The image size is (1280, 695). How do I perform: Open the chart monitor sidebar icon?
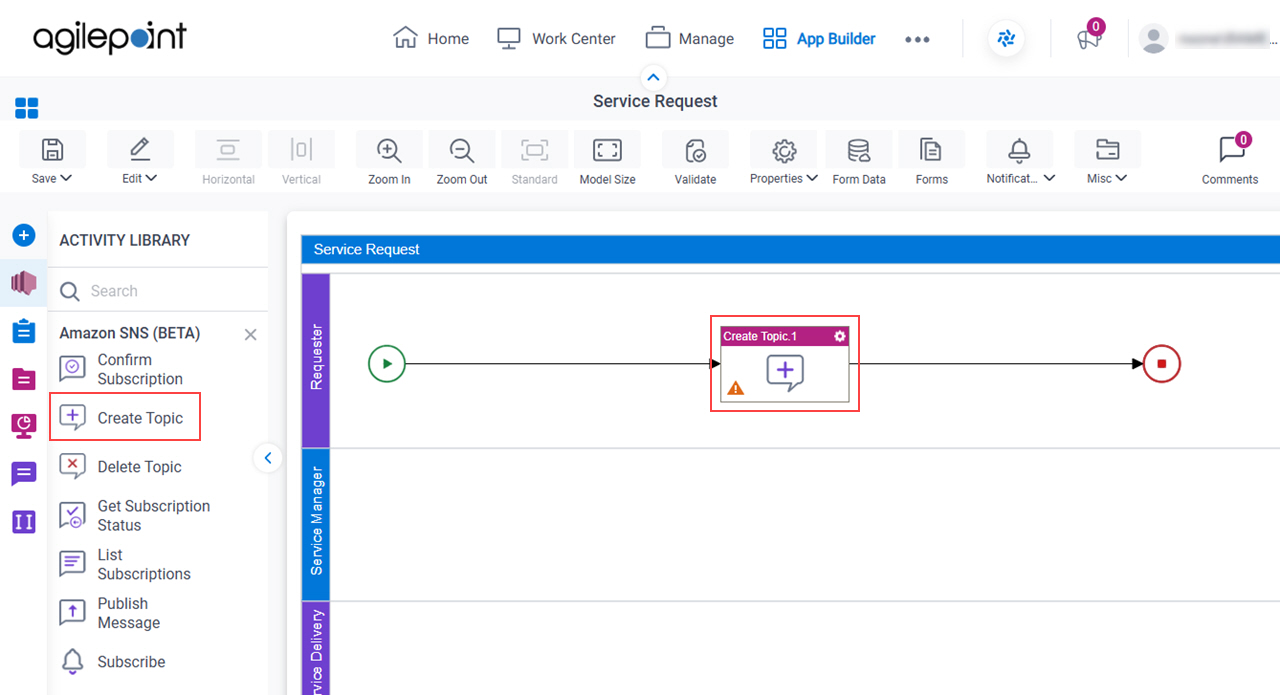(x=24, y=426)
